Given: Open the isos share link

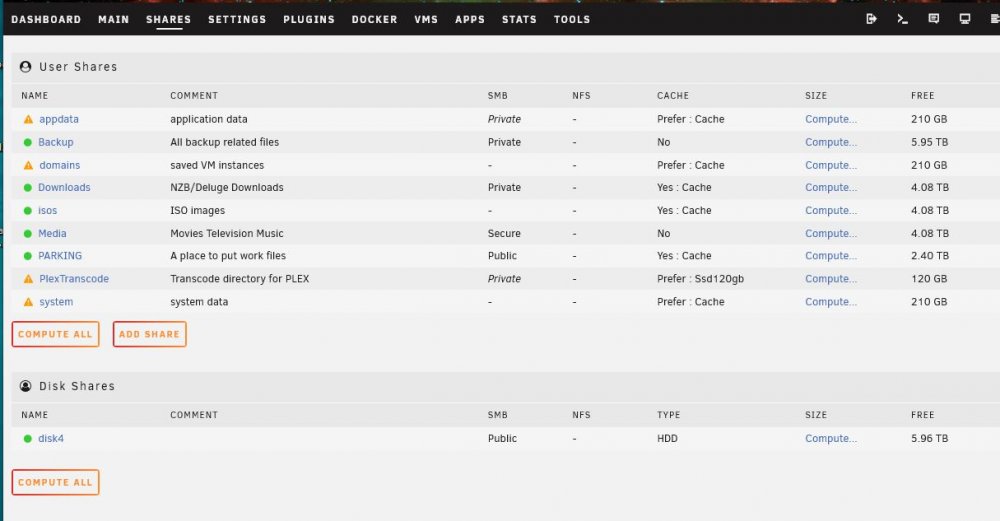Looking at the screenshot, I should point(47,210).
